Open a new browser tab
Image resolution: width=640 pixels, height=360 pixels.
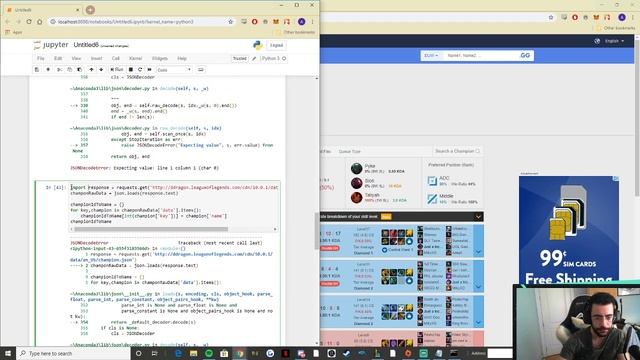click(90, 9)
